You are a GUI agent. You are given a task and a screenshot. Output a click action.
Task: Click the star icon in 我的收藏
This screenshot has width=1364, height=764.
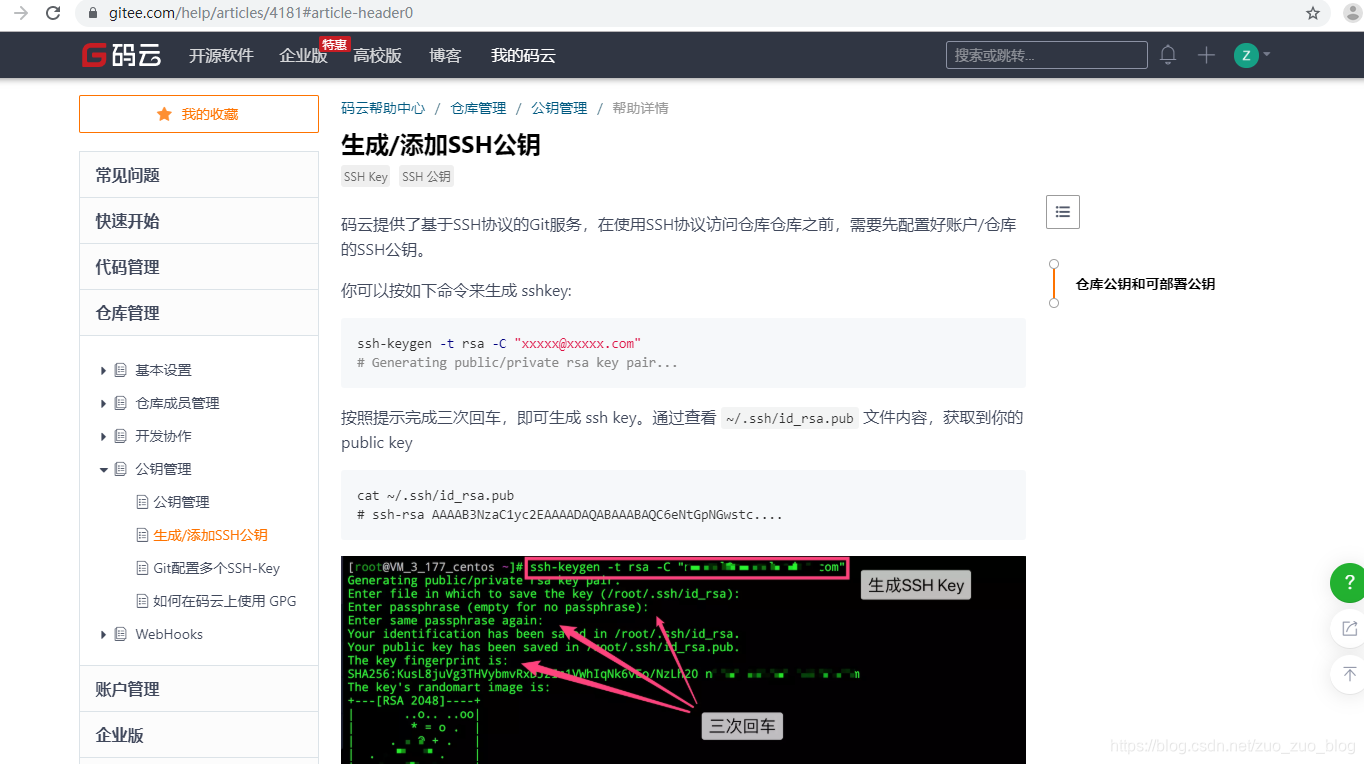point(164,114)
